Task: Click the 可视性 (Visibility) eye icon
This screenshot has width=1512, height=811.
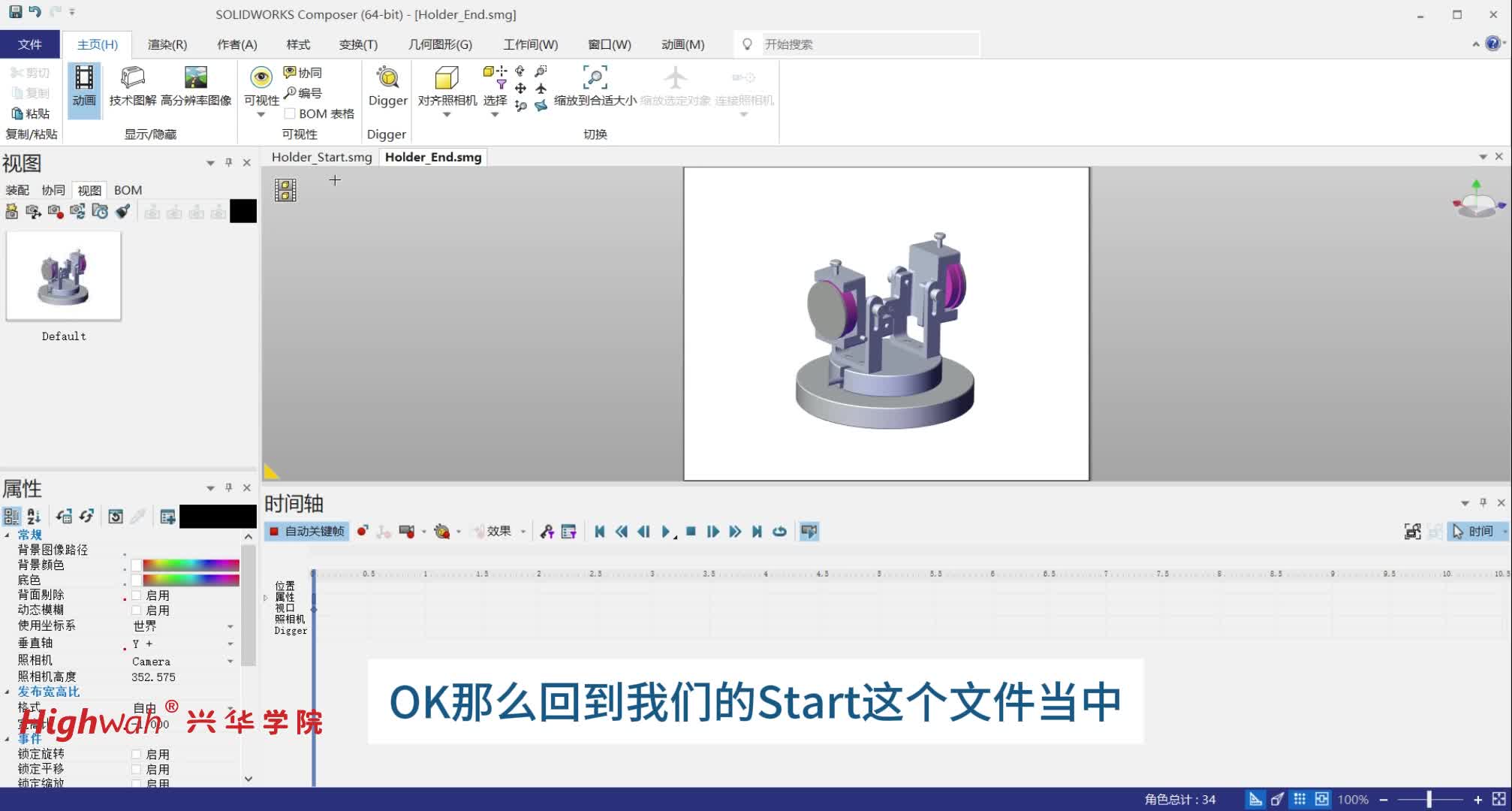Action: [261, 77]
